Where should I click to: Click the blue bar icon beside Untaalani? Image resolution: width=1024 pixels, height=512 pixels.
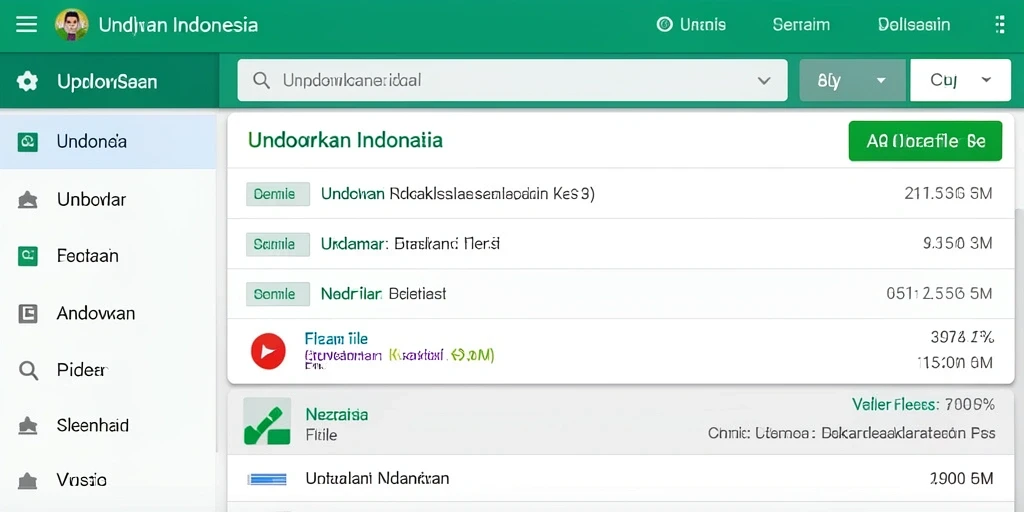point(266,480)
